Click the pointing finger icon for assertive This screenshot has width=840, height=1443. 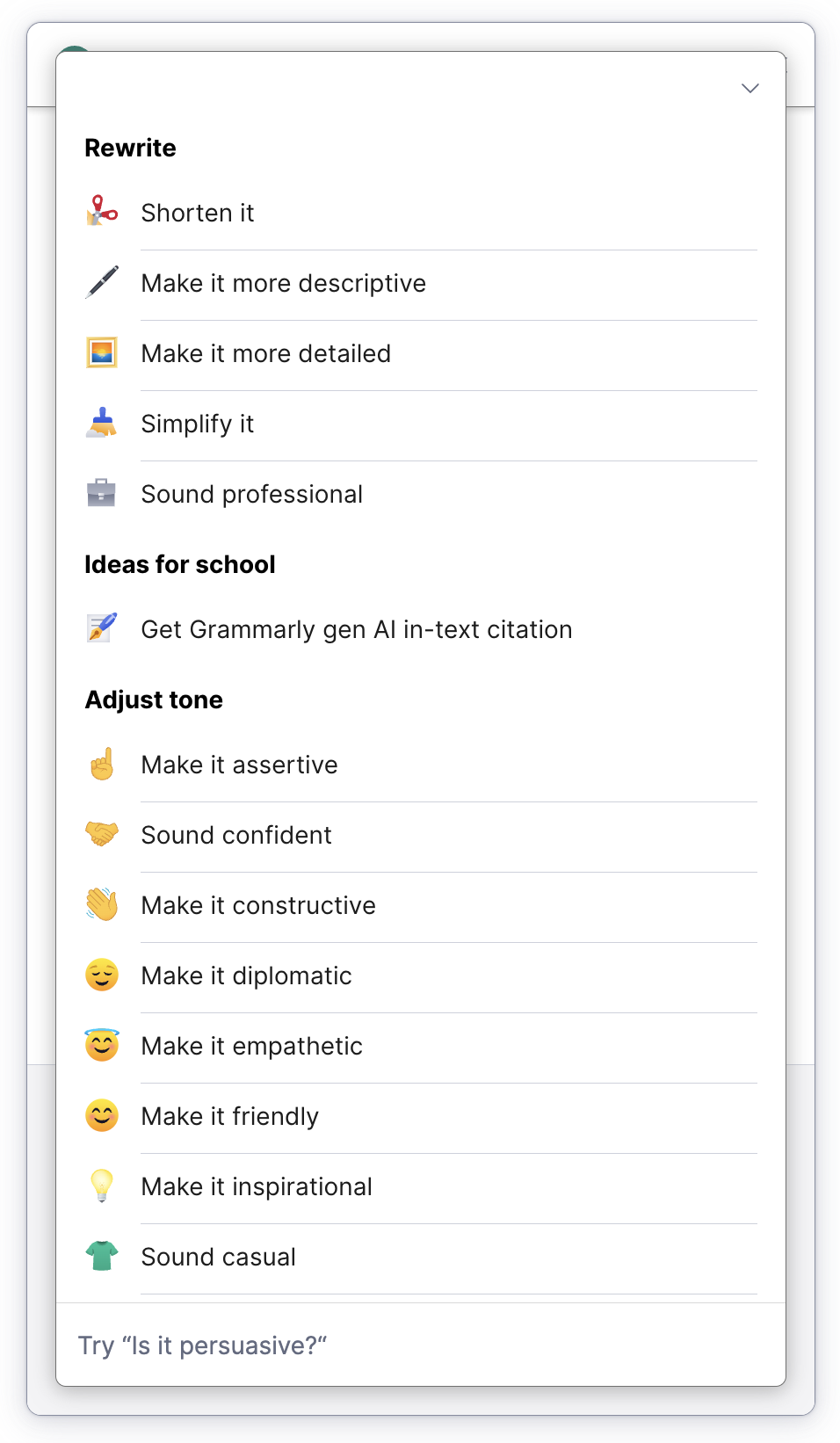point(102,764)
